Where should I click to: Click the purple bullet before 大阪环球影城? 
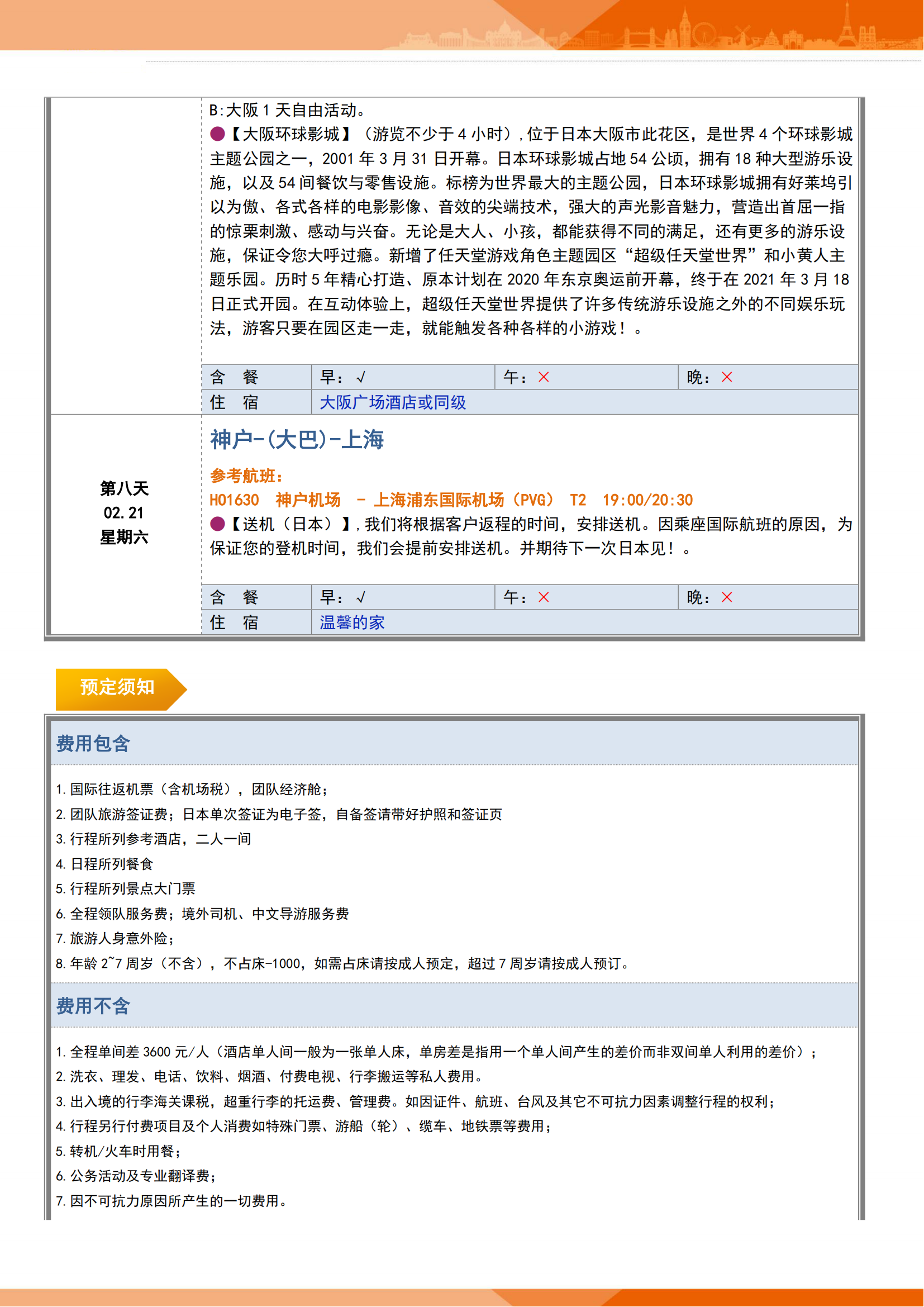pyautogui.click(x=217, y=134)
